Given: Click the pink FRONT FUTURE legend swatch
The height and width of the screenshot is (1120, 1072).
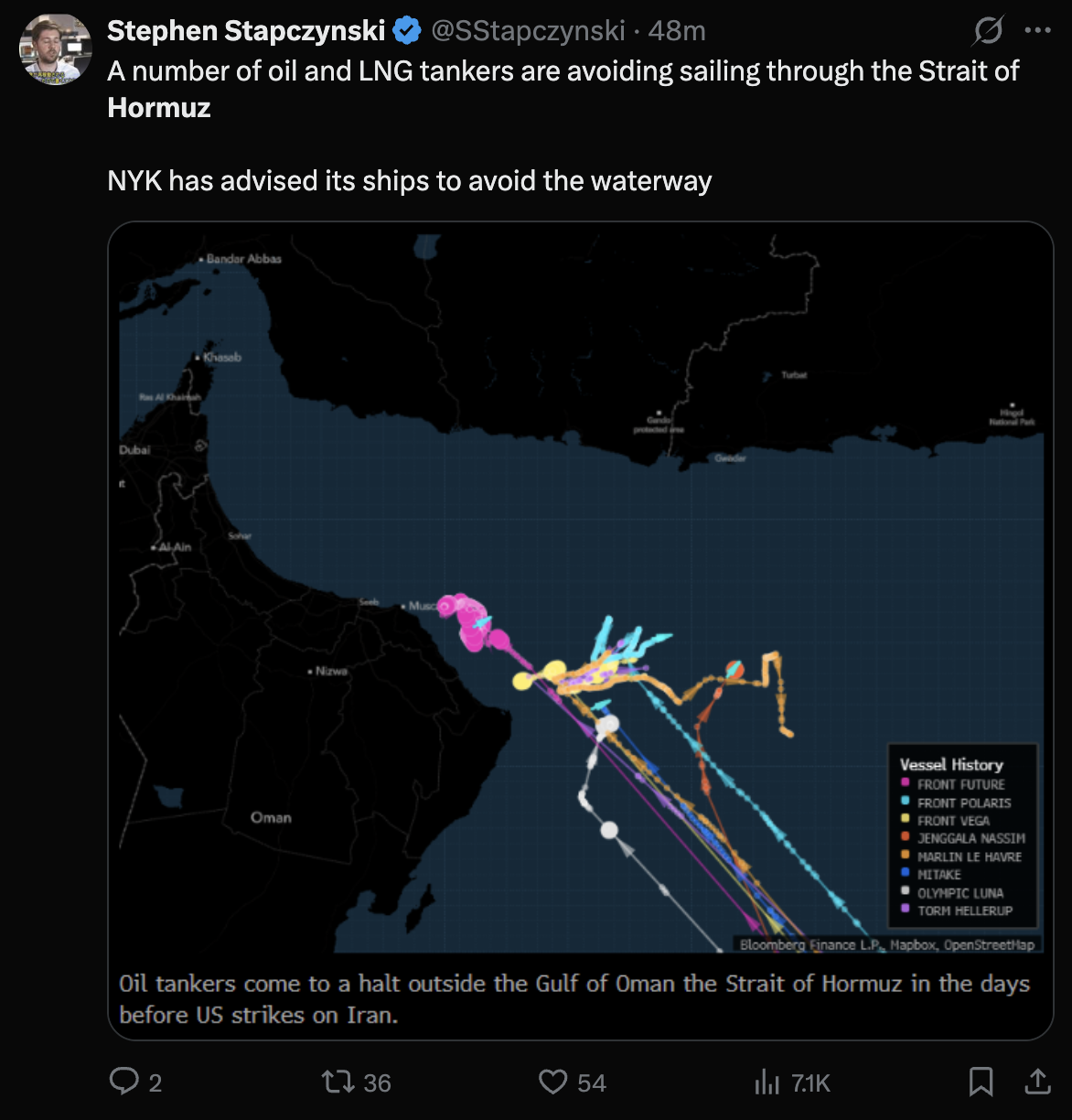Looking at the screenshot, I should (x=905, y=783).
